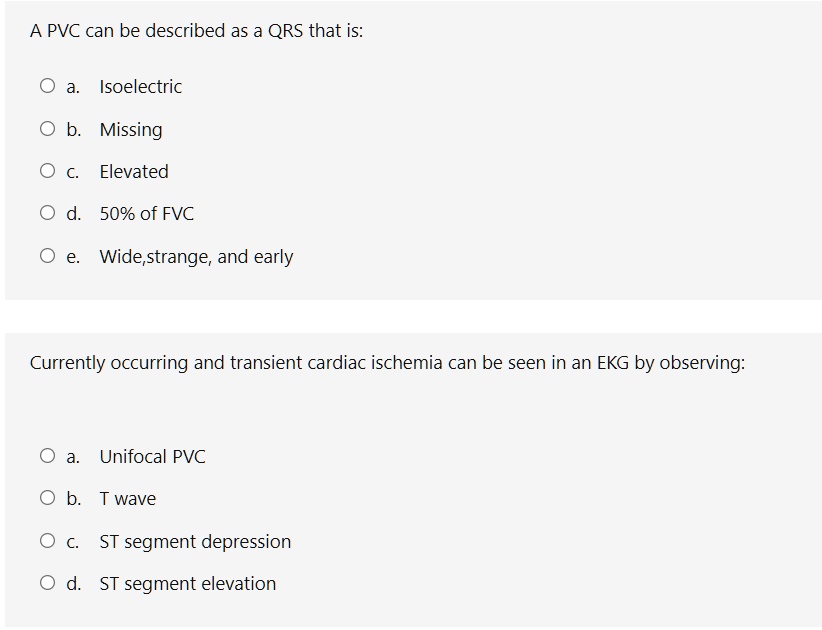Image resolution: width=822 pixels, height=630 pixels.
Task: Click the 'ST segment elevation' answer text
Action: 188,584
